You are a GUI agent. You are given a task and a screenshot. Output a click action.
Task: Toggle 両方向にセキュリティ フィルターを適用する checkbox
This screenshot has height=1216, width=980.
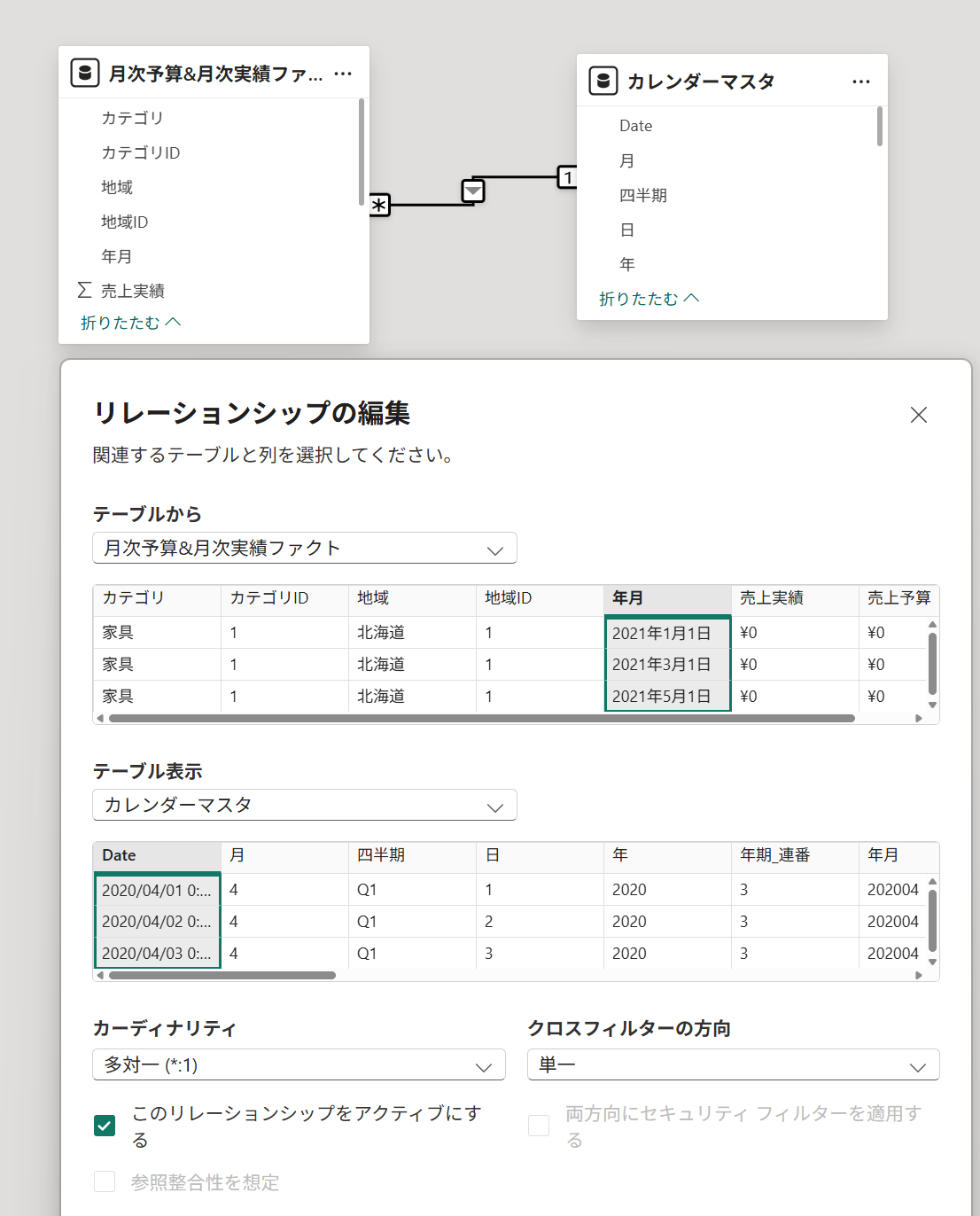[539, 1126]
